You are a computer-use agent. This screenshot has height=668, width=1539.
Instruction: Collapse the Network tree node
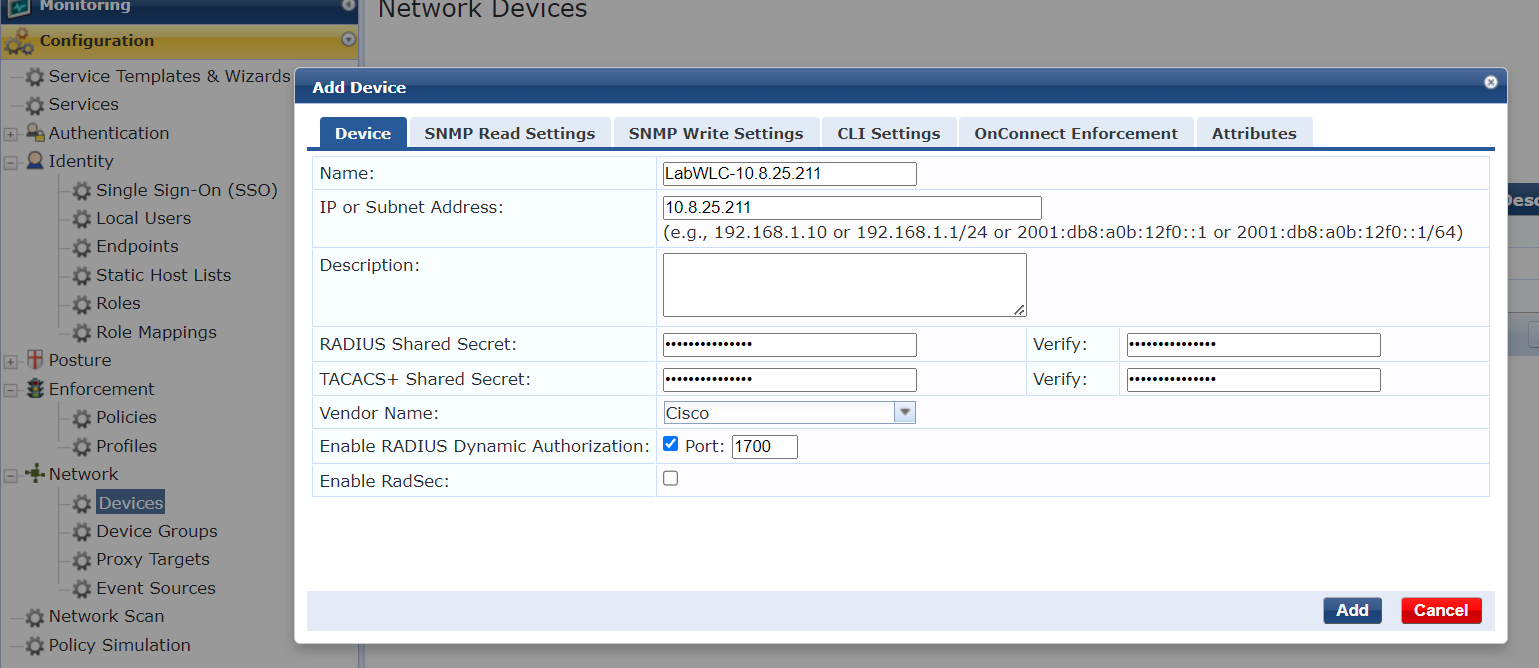click(10, 475)
